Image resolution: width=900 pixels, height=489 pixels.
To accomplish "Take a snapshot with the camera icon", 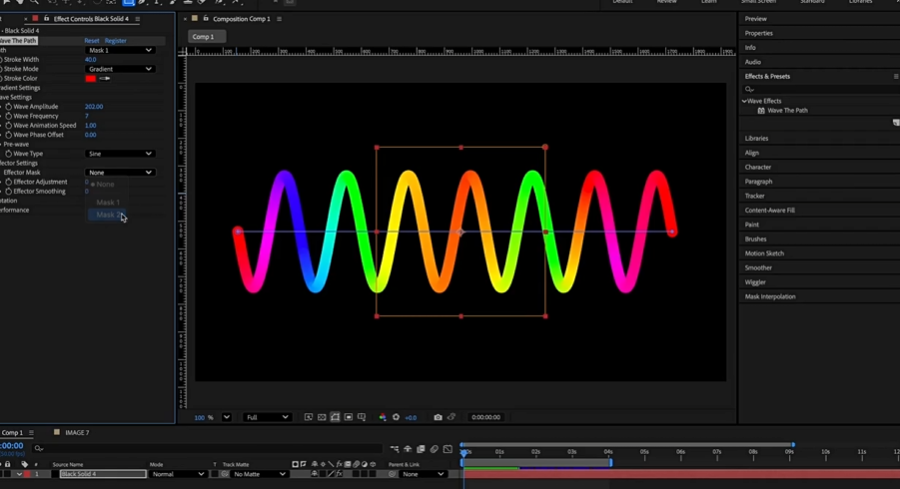I will pyautogui.click(x=438, y=417).
